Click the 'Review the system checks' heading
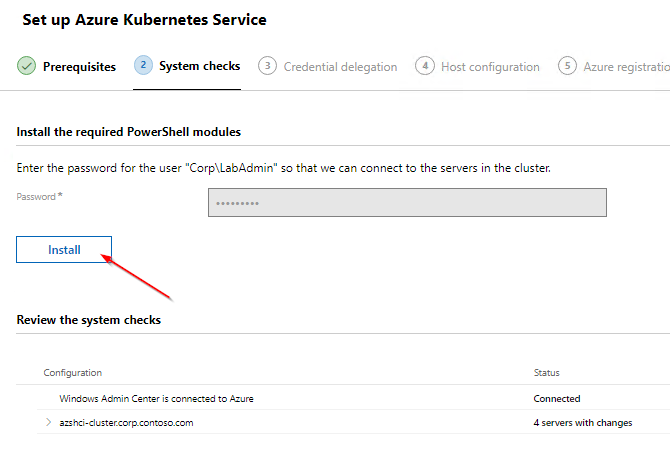This screenshot has height=464, width=670. point(89,320)
